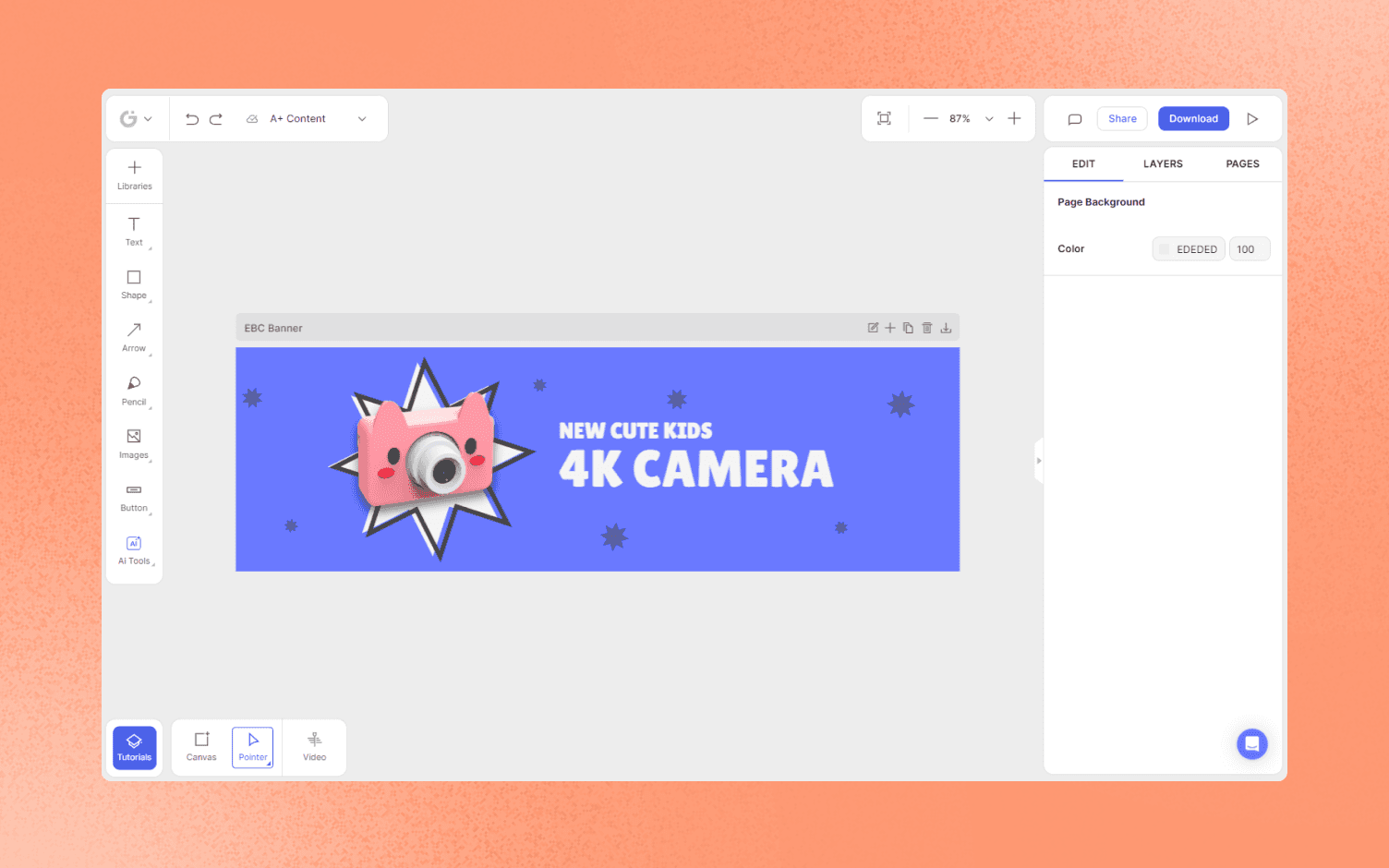Duplicate the EBC Banner page
The width and height of the screenshot is (1389, 868).
tap(908, 327)
